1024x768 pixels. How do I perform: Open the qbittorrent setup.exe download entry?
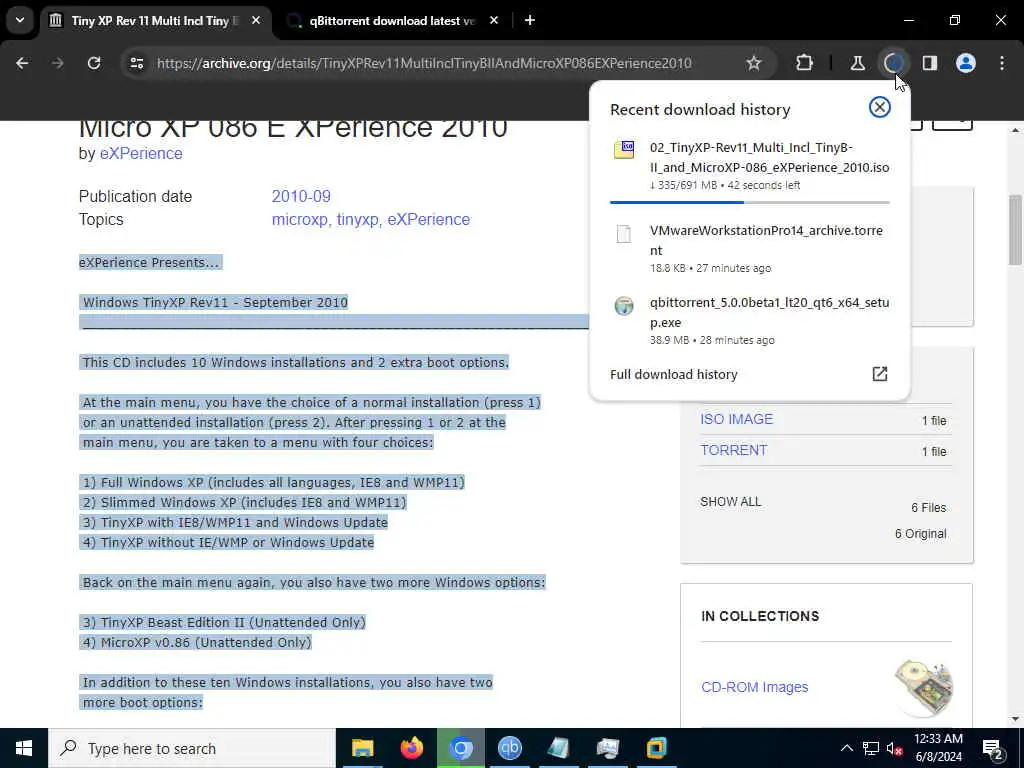(x=750, y=320)
